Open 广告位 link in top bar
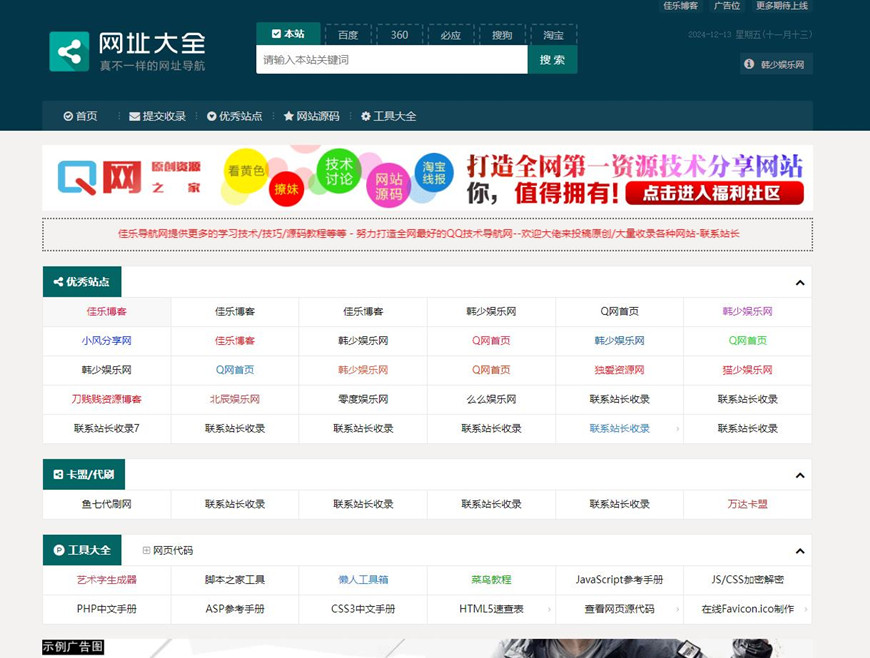Viewport: 870px width, 658px height. [x=727, y=6]
